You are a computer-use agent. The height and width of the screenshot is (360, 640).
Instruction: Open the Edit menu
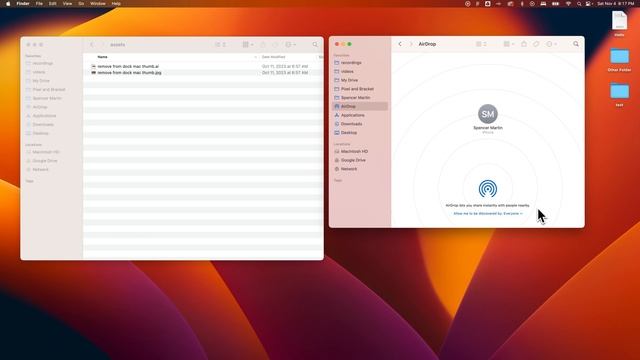(53, 4)
